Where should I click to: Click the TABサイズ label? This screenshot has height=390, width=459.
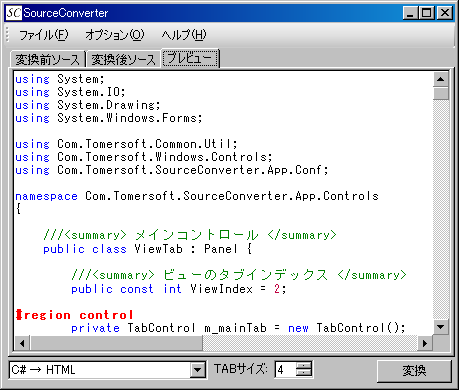(241, 369)
